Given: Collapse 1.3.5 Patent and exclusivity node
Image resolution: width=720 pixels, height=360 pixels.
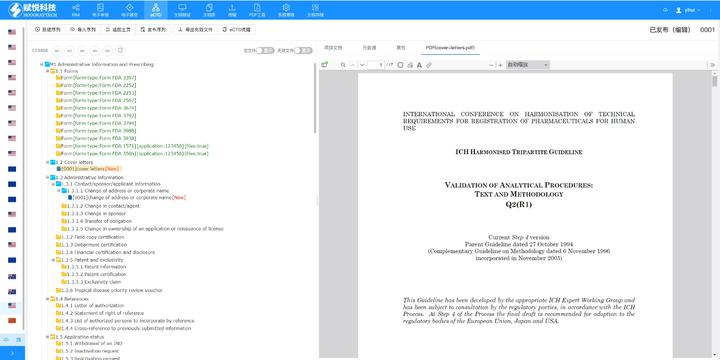Looking at the screenshot, I should 53,260.
